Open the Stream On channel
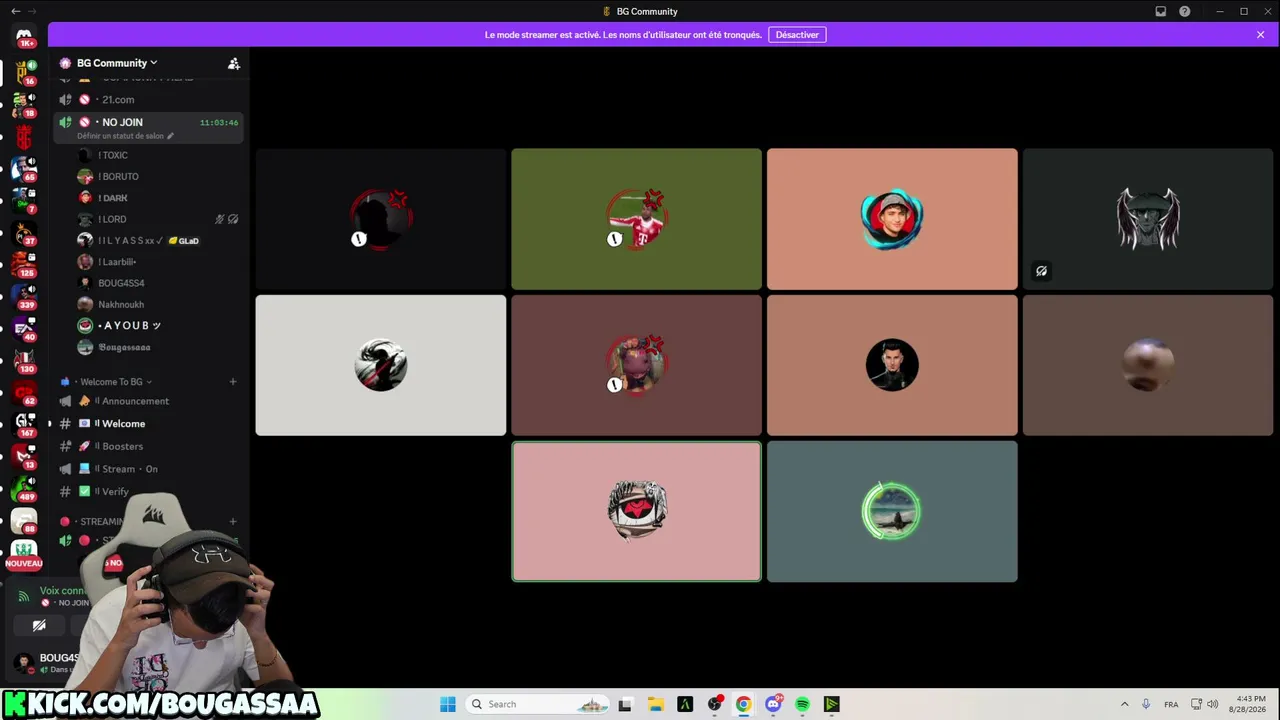This screenshot has height=720, width=1280. click(x=148, y=469)
